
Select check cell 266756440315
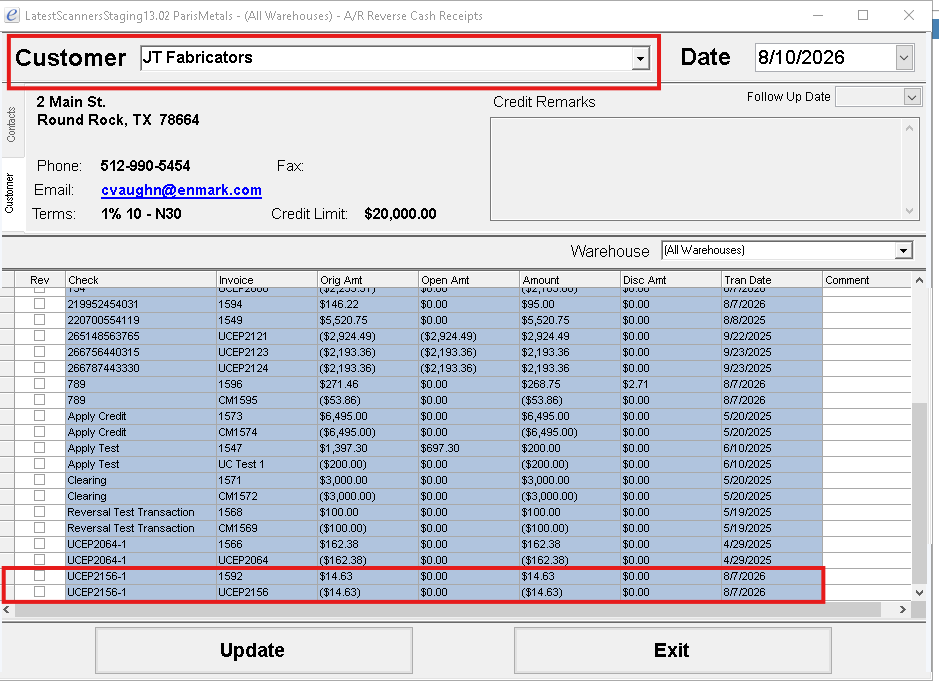click(141, 352)
